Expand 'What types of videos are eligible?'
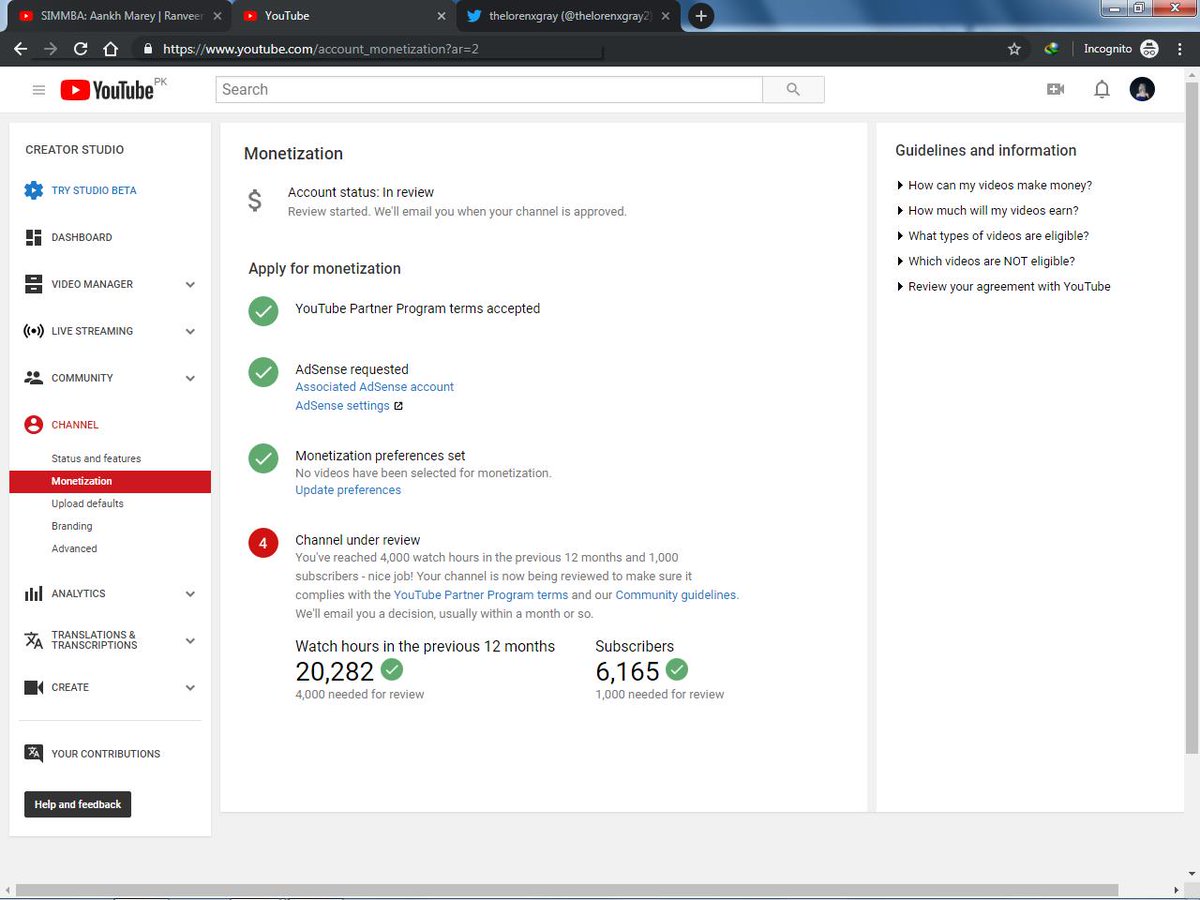1200x900 pixels. [992, 236]
